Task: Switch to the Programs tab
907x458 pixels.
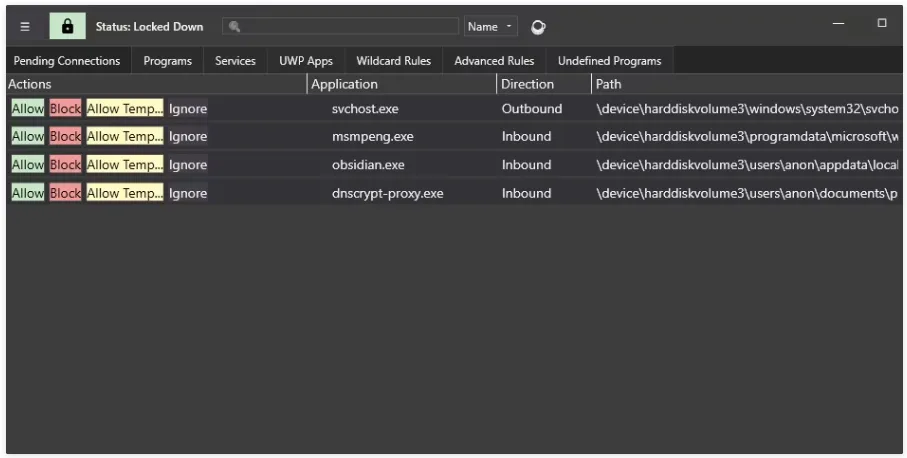Action: click(x=168, y=61)
